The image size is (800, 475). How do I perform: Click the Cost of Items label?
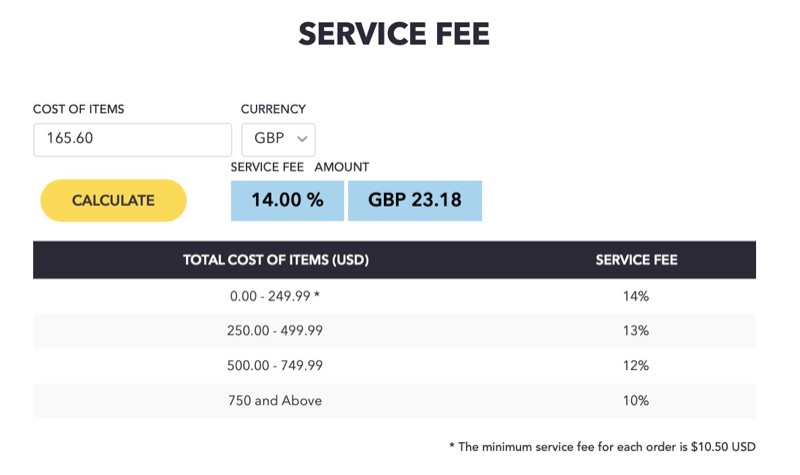79,109
